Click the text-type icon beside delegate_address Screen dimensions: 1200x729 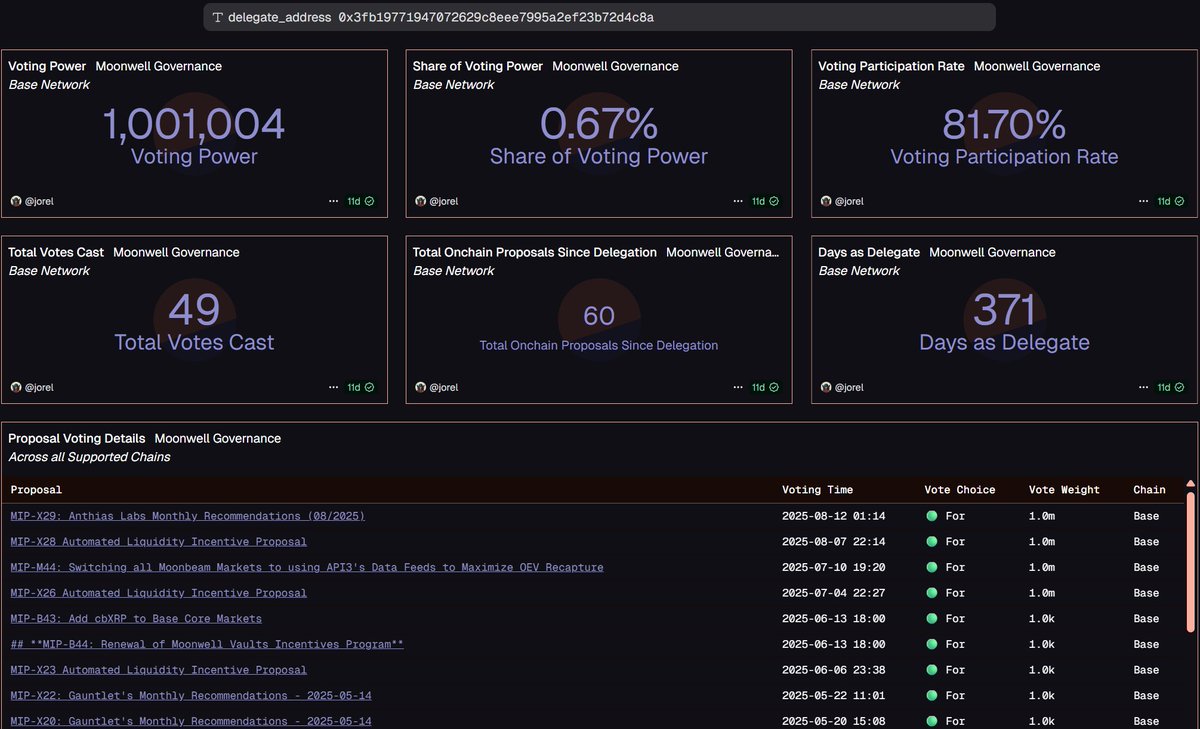(217, 18)
